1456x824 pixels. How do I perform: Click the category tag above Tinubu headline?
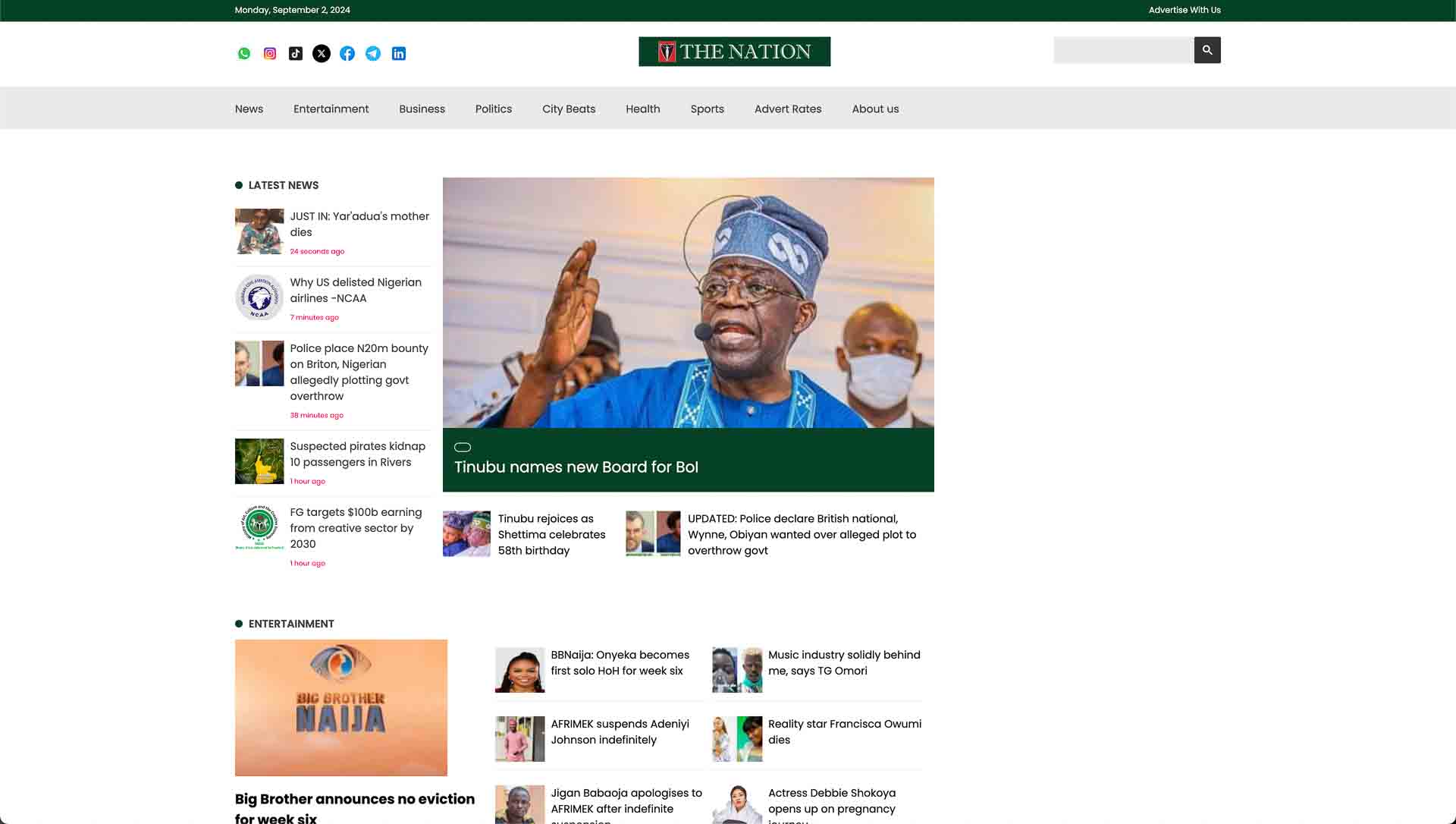pos(463,447)
